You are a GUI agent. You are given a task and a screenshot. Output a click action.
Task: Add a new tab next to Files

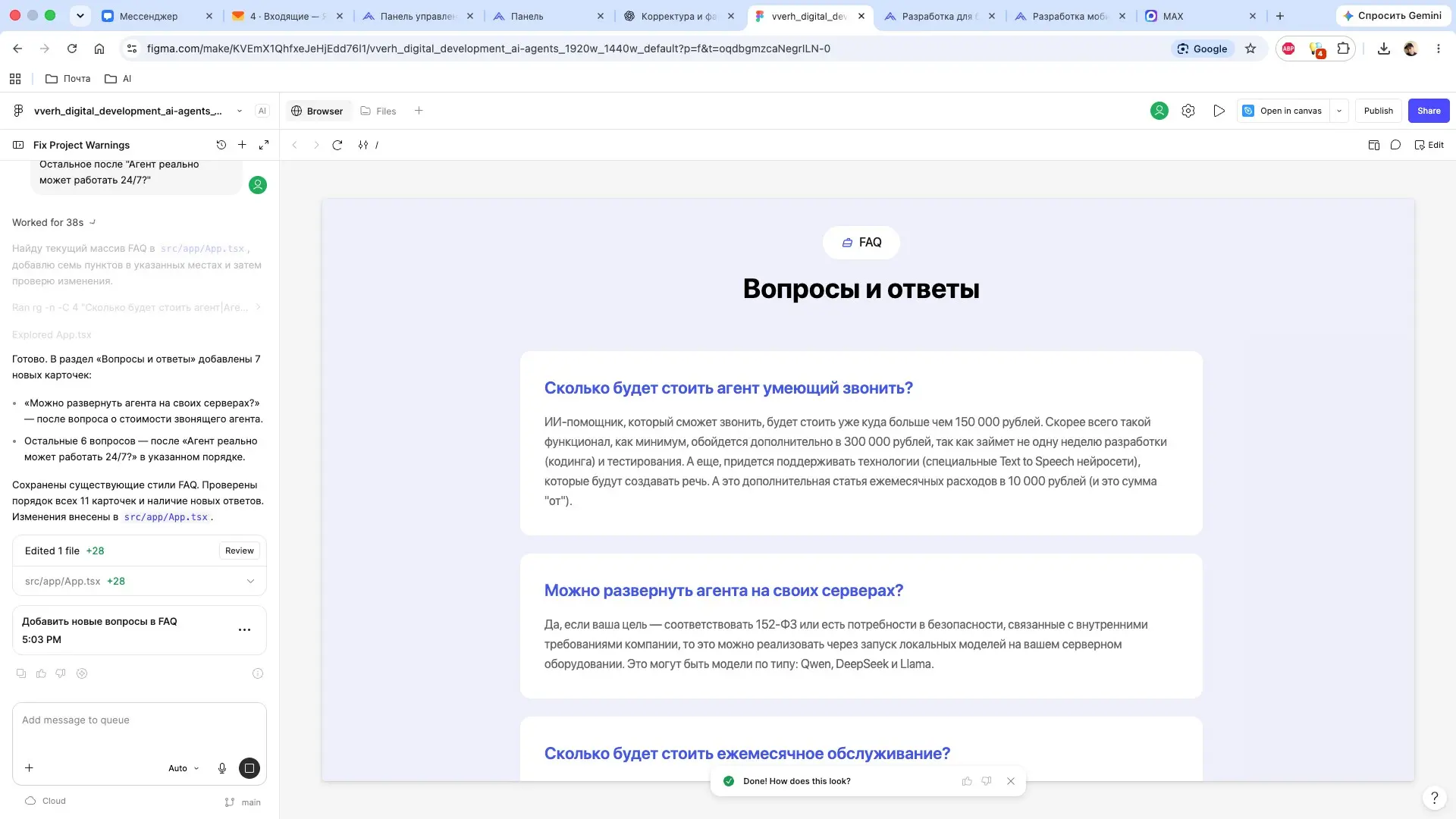point(419,111)
